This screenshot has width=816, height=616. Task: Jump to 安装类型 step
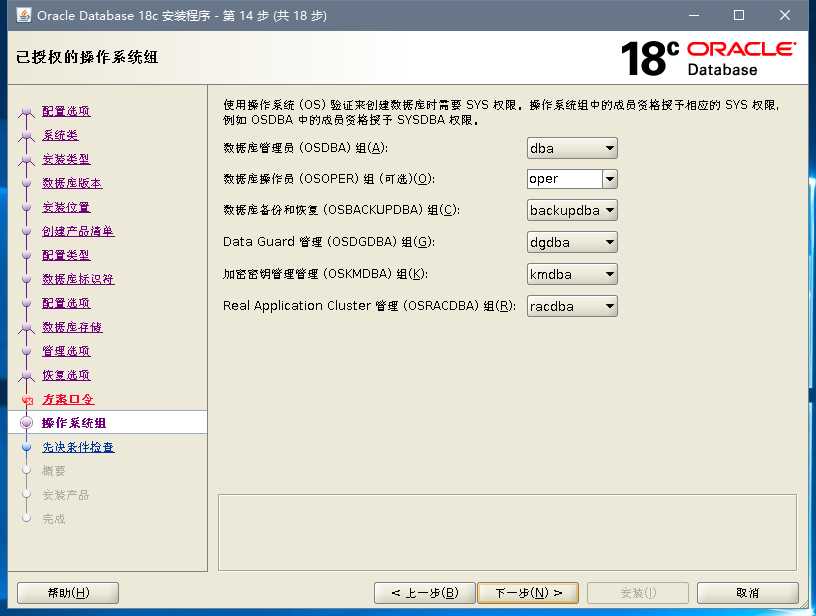point(66,159)
